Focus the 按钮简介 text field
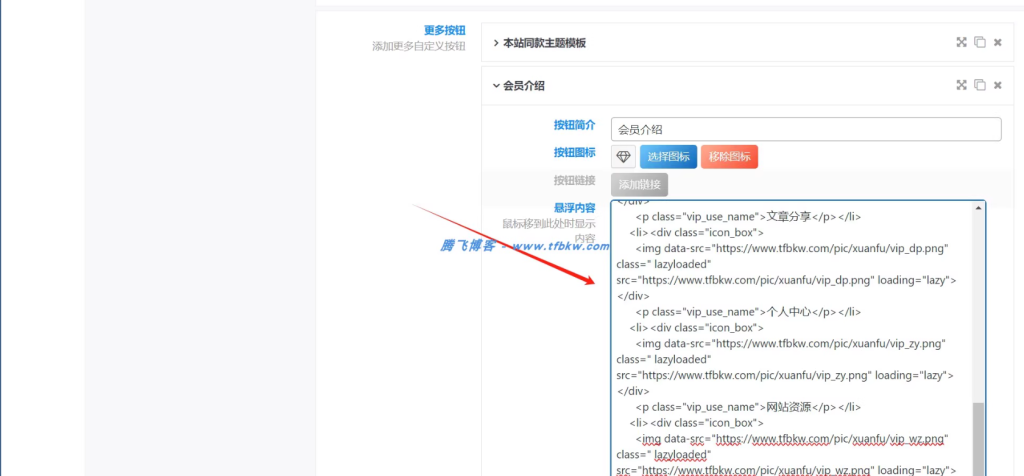 [x=805, y=129]
